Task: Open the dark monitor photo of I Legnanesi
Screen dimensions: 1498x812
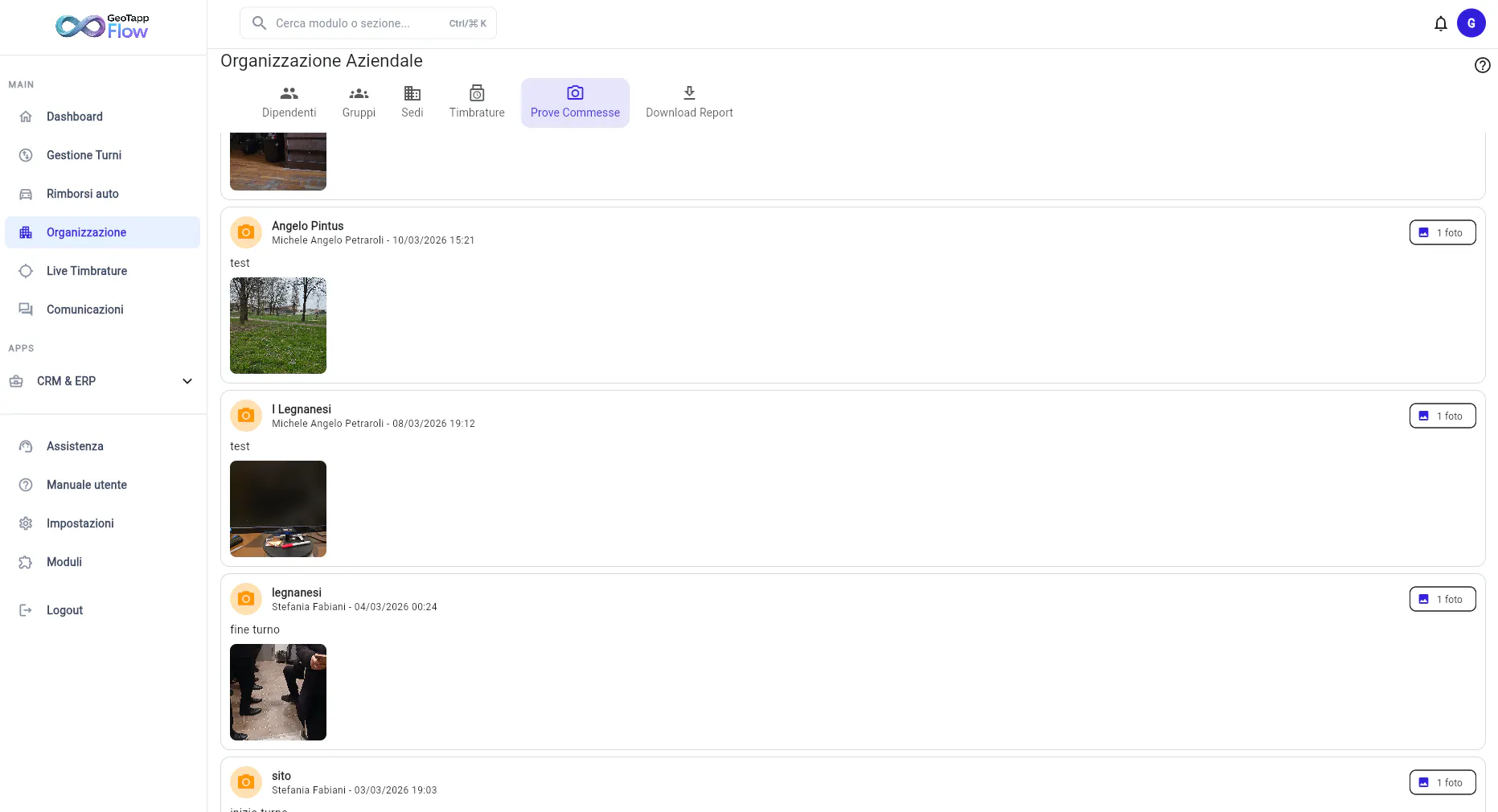Action: (278, 509)
